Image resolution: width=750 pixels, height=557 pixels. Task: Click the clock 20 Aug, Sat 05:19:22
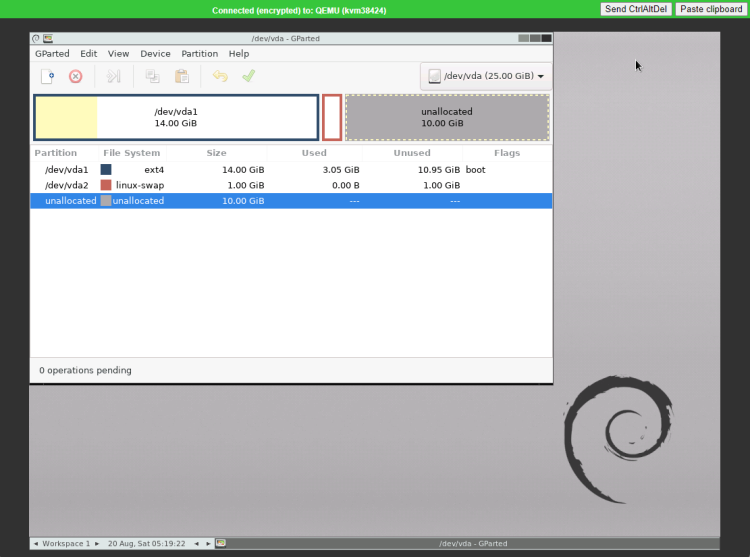point(146,544)
